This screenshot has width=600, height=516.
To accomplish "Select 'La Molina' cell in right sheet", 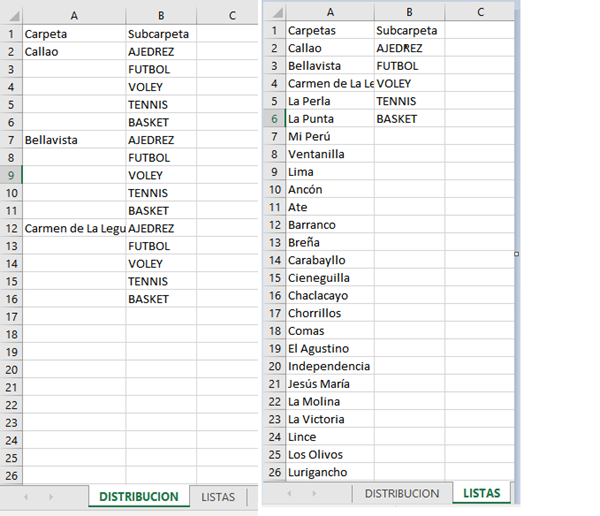I will click(330, 402).
